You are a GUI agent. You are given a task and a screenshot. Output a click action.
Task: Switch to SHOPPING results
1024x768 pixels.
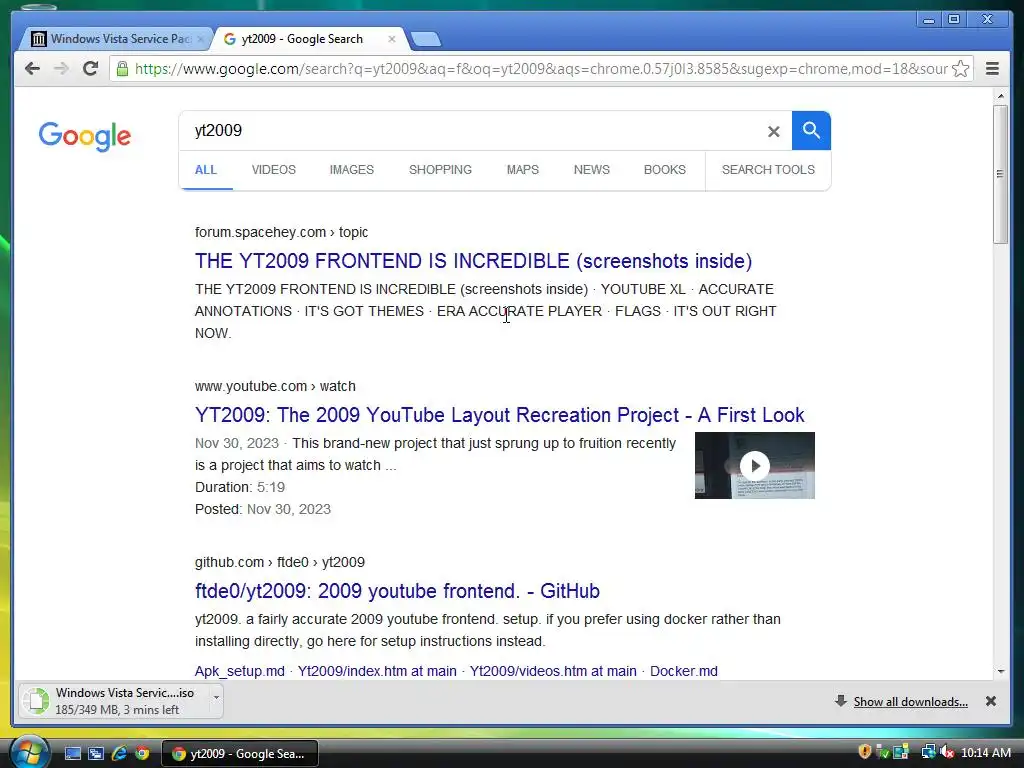(x=440, y=170)
